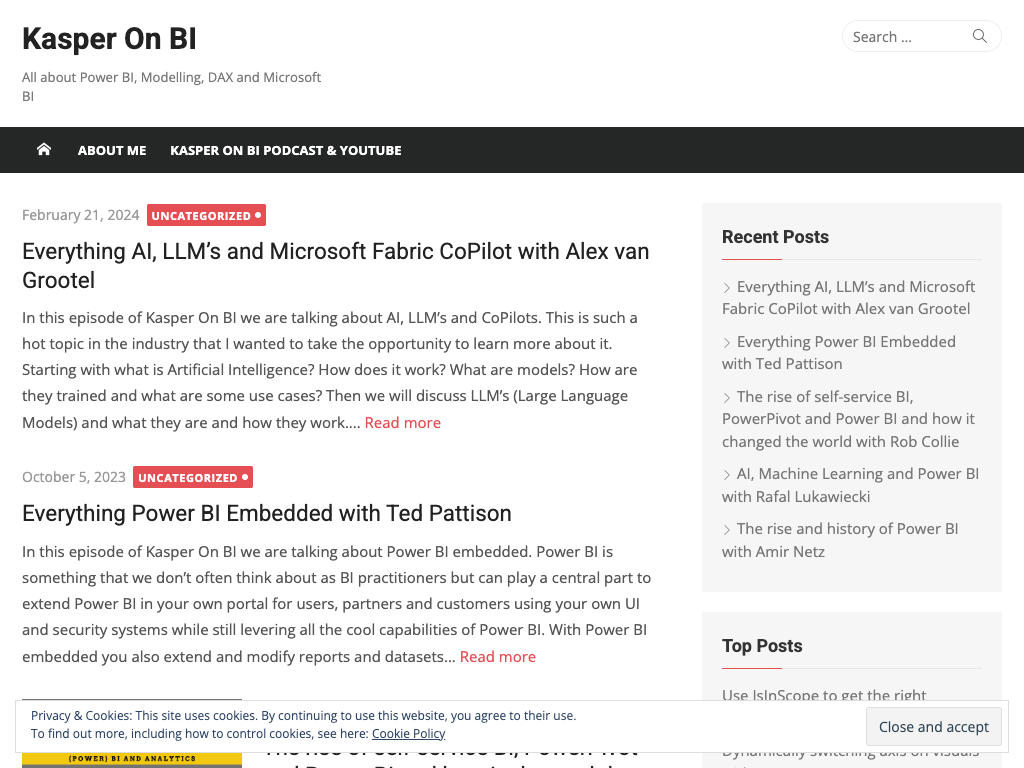The height and width of the screenshot is (768, 1024).
Task: Click the search magnifier icon
Action: pyautogui.click(x=980, y=37)
